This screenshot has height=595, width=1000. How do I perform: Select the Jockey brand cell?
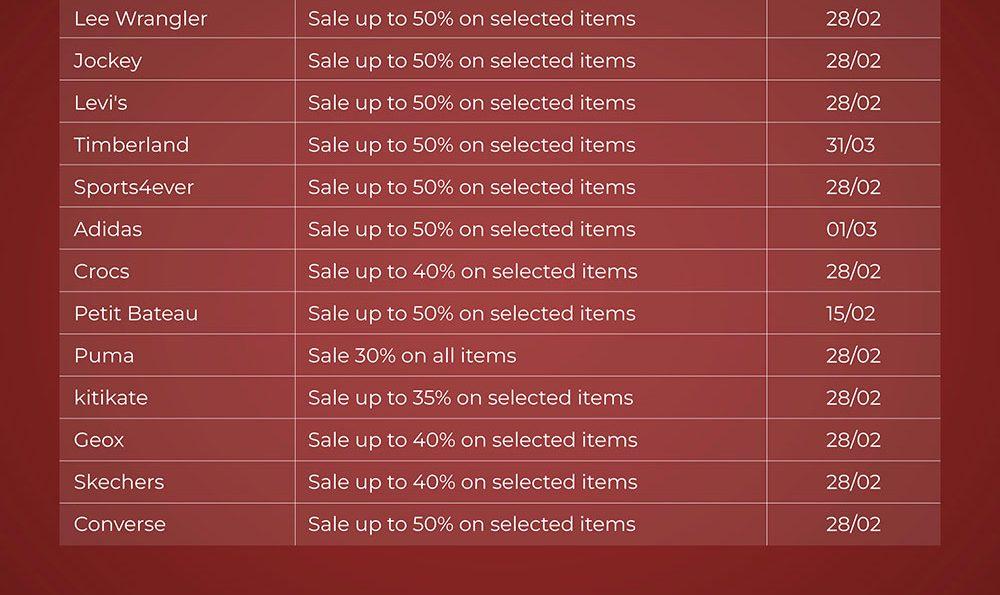(108, 61)
